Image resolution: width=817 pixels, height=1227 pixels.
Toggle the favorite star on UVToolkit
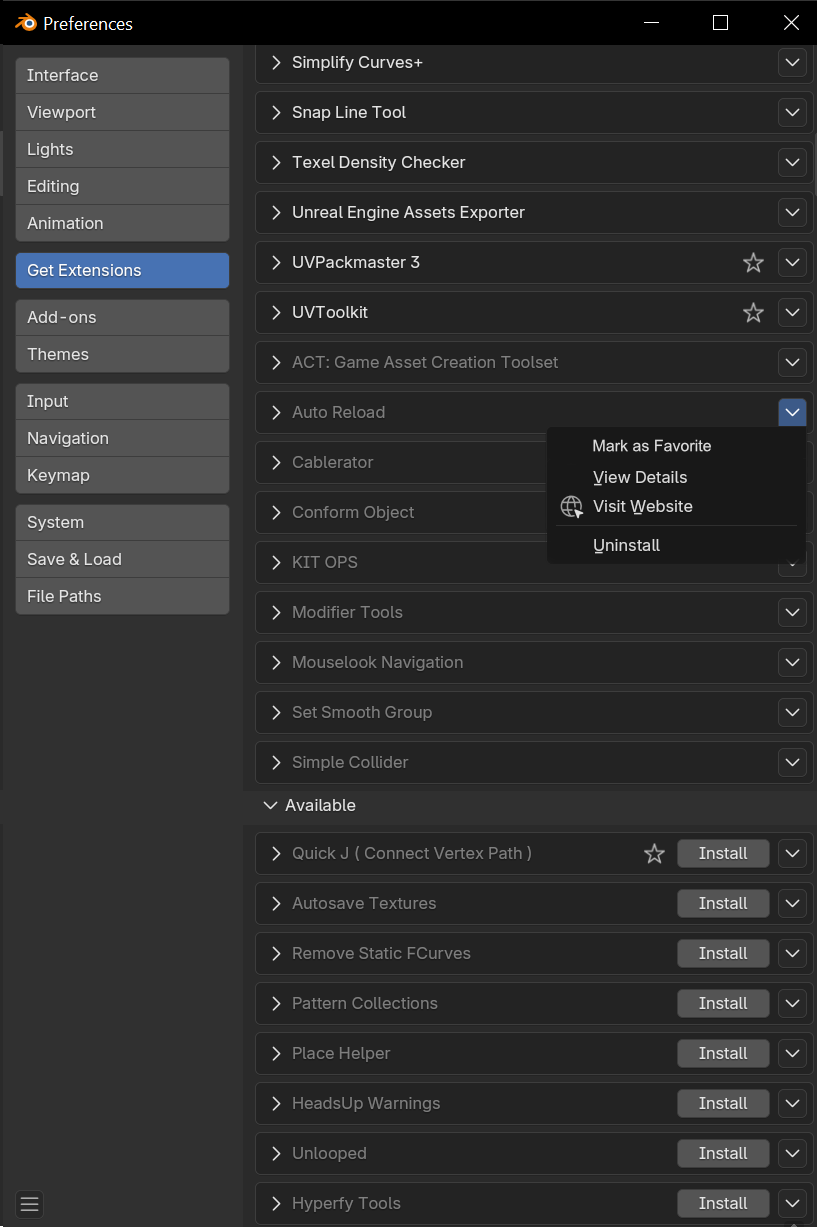[753, 312]
